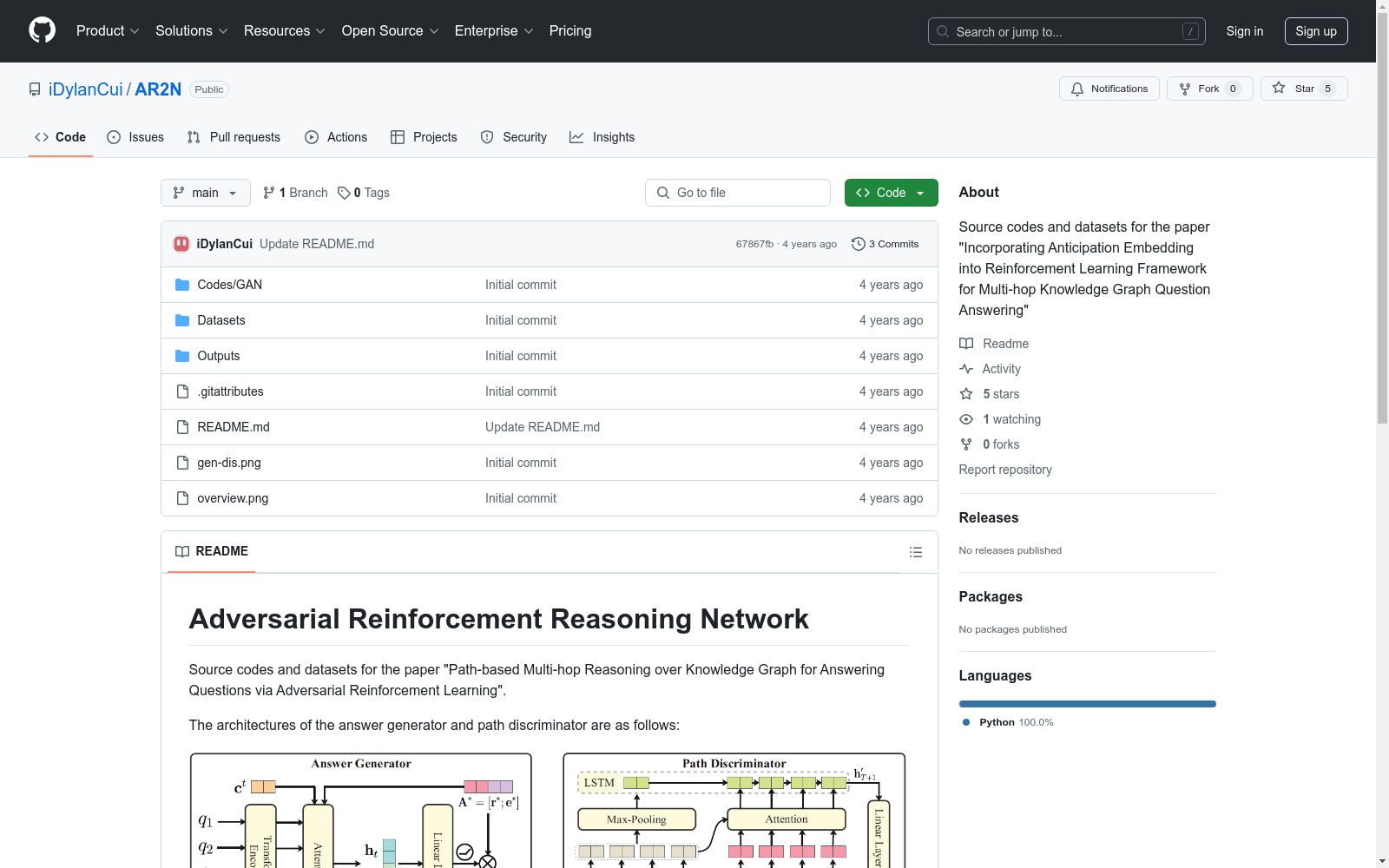
Task: Click the Go to file field
Action: tap(738, 193)
